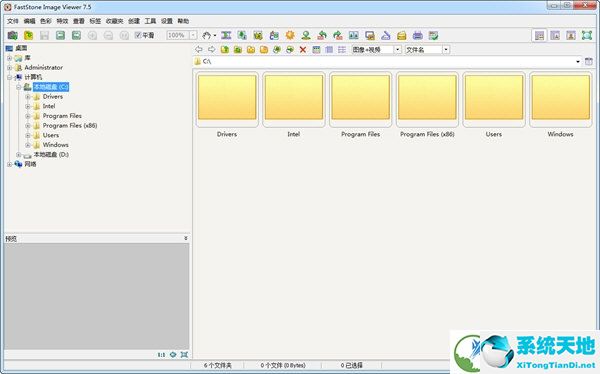Open the 收藏夹 menu
Screen dimensions: 600x374
point(114,21)
